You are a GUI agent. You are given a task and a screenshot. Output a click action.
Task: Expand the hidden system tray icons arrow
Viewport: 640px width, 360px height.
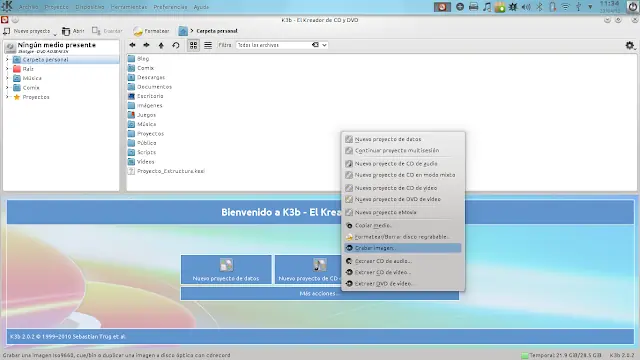tap(590, 7)
